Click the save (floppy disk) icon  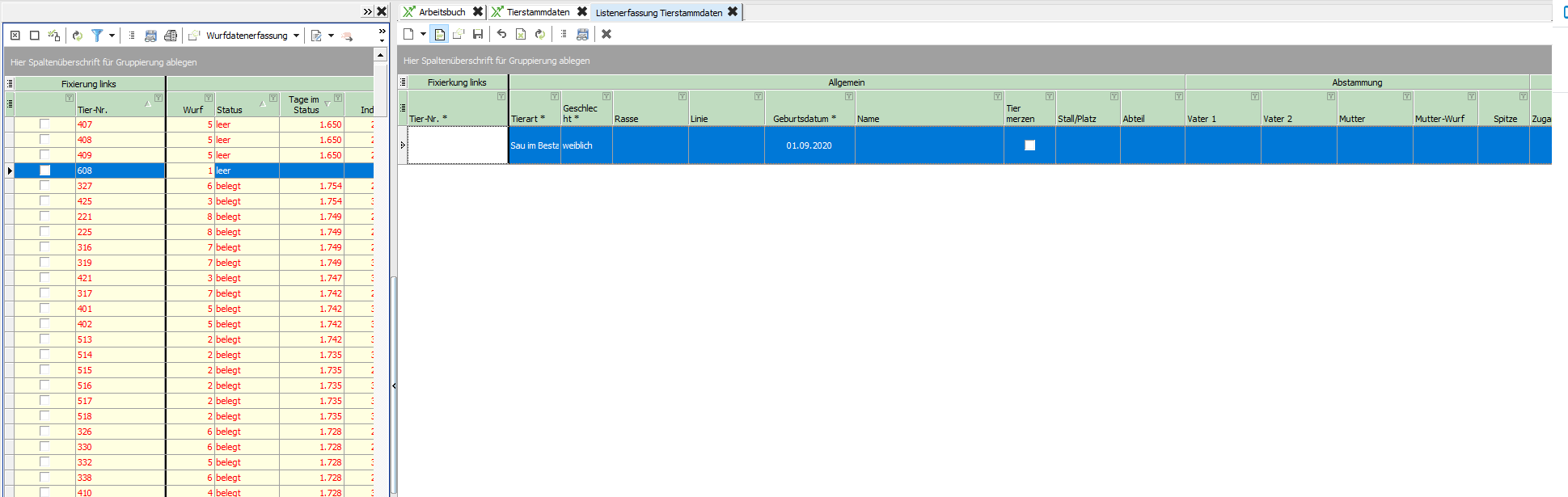478,34
